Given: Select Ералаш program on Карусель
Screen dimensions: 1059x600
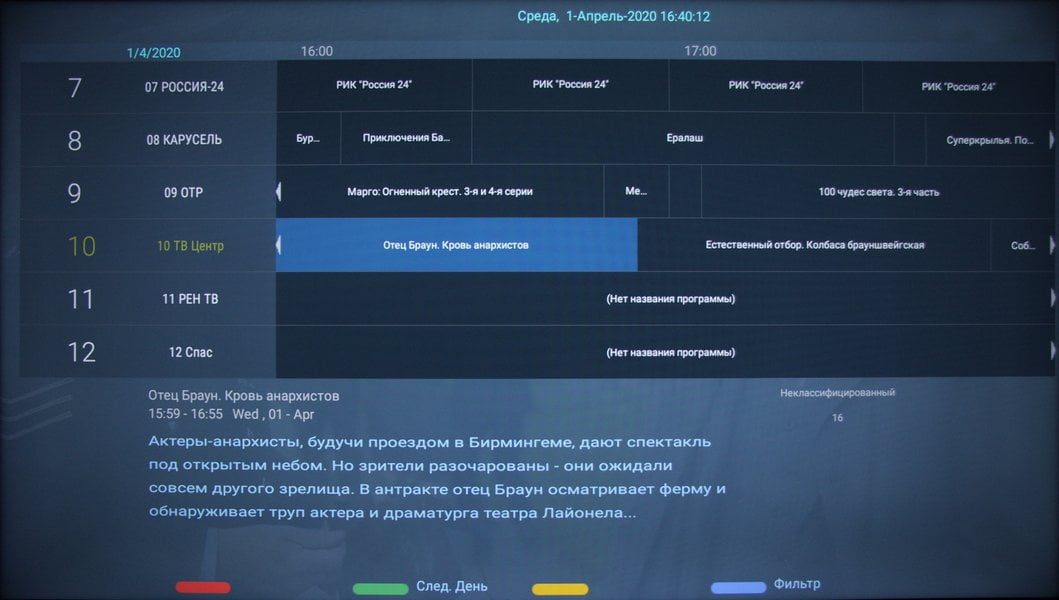Looking at the screenshot, I should pos(683,138).
